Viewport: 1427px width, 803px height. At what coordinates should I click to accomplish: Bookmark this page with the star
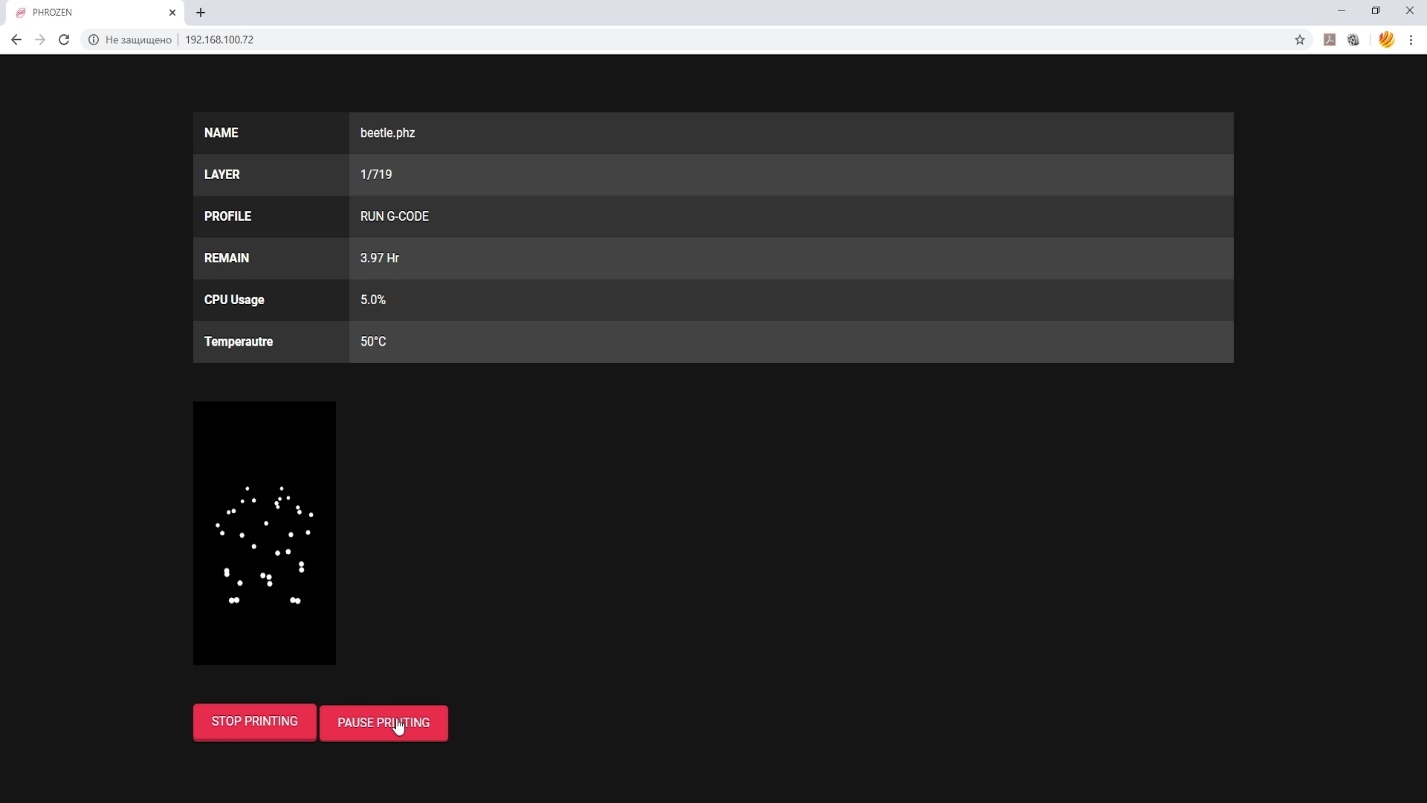tap(1300, 40)
